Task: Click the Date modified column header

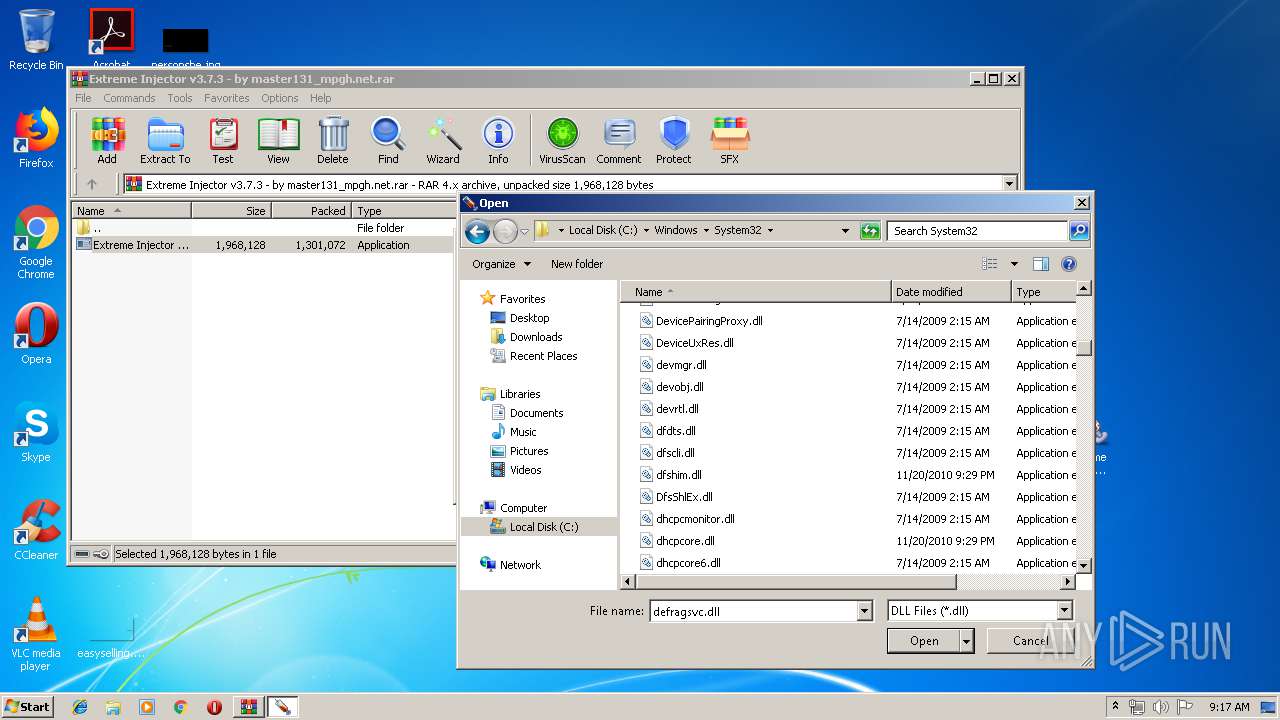Action: point(951,292)
